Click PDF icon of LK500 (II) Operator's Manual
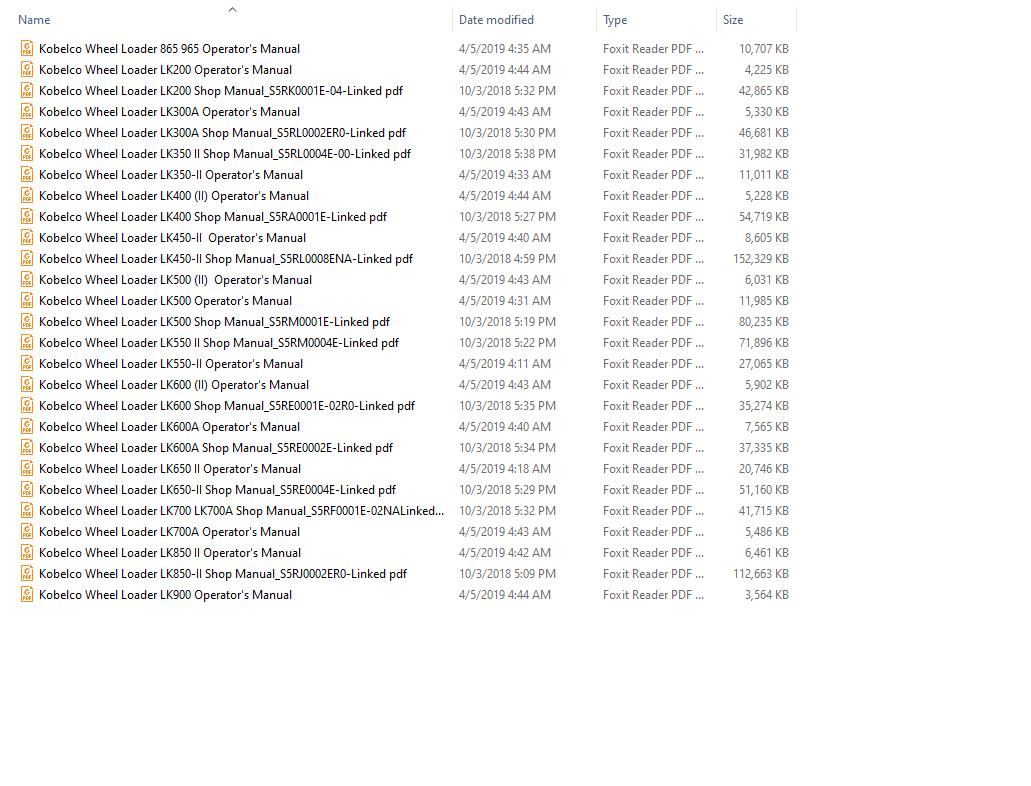 [27, 280]
